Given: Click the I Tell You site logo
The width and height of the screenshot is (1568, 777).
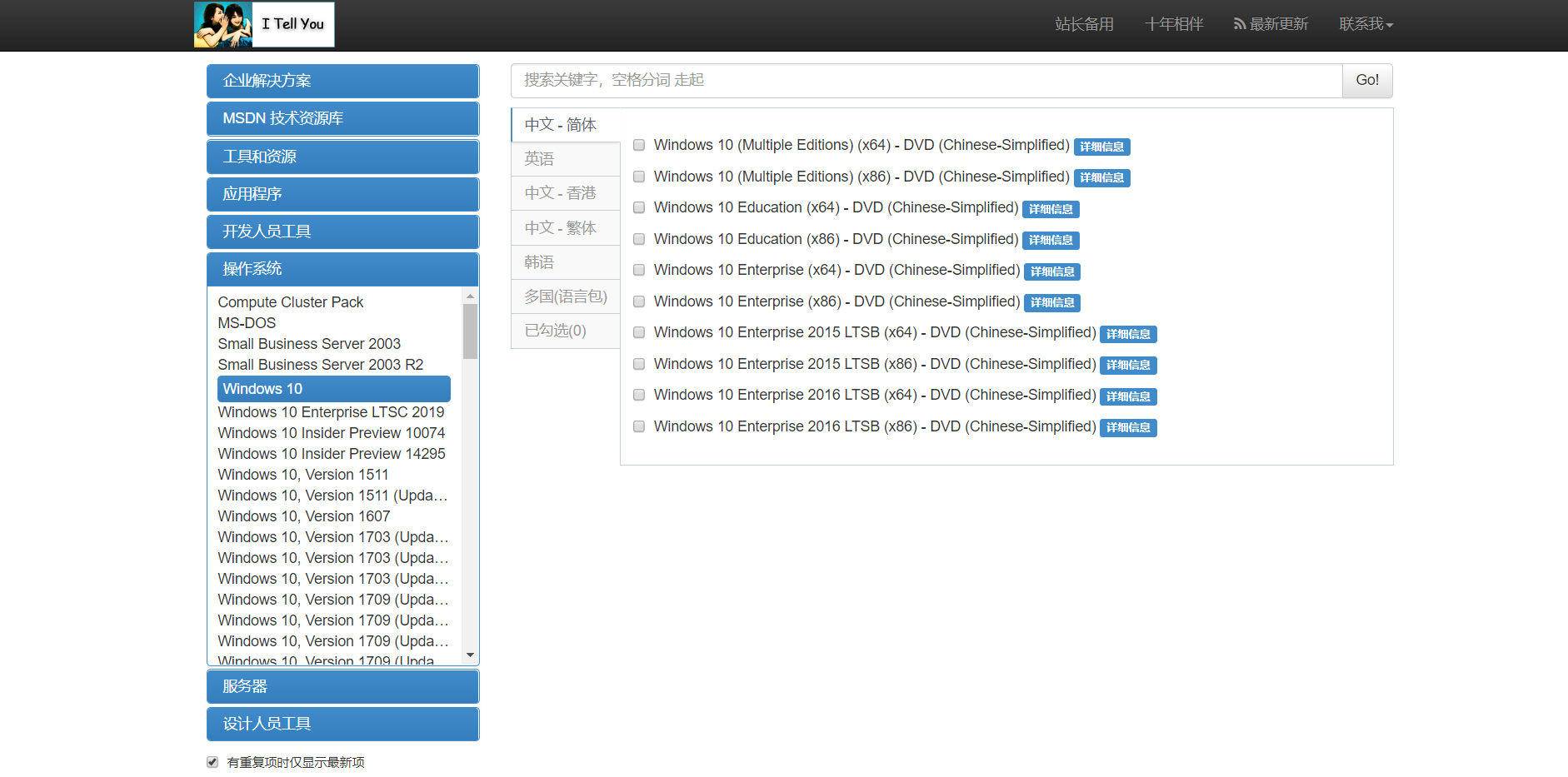Looking at the screenshot, I should click(x=264, y=24).
